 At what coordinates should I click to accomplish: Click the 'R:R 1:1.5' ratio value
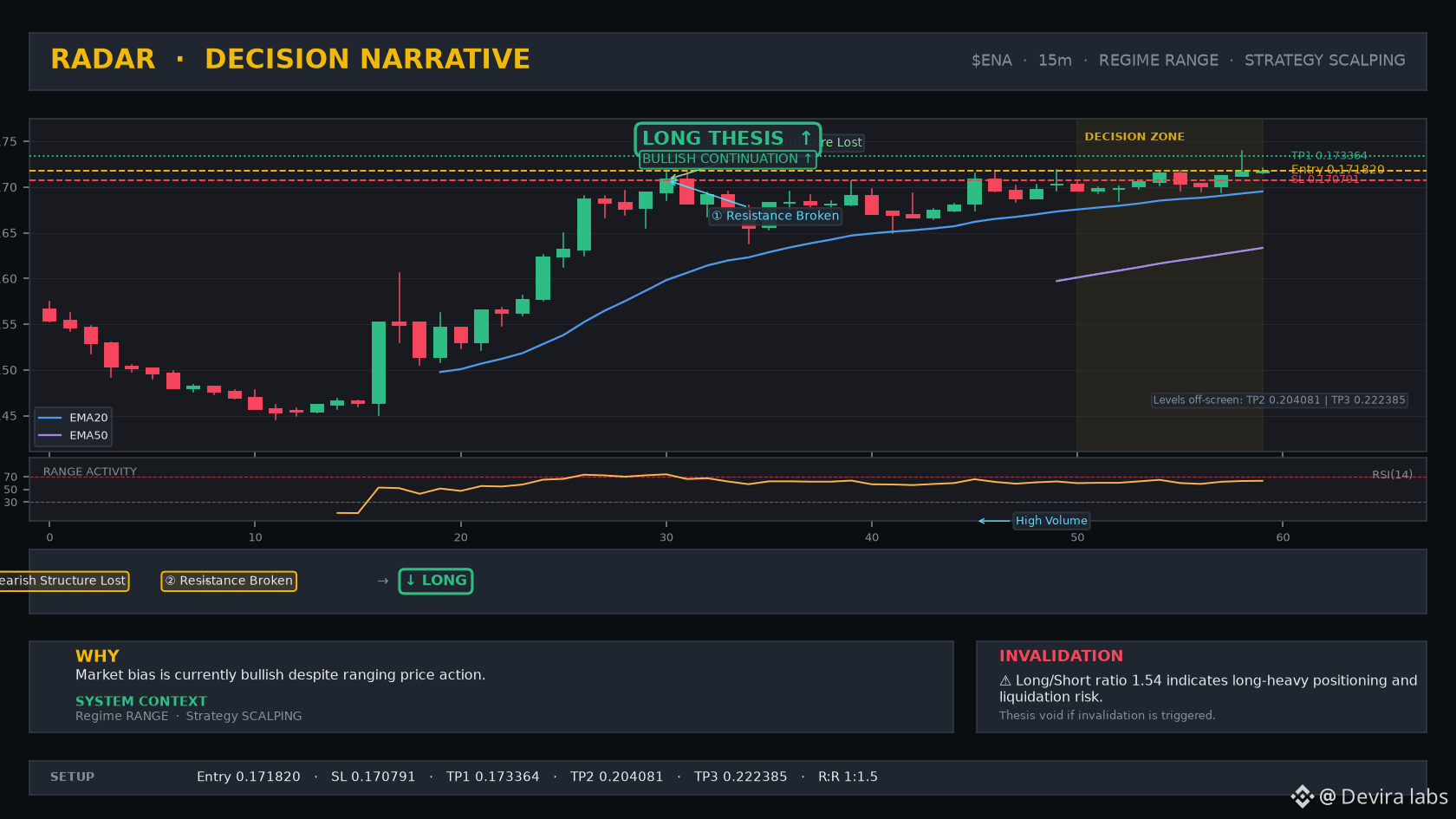[848, 777]
